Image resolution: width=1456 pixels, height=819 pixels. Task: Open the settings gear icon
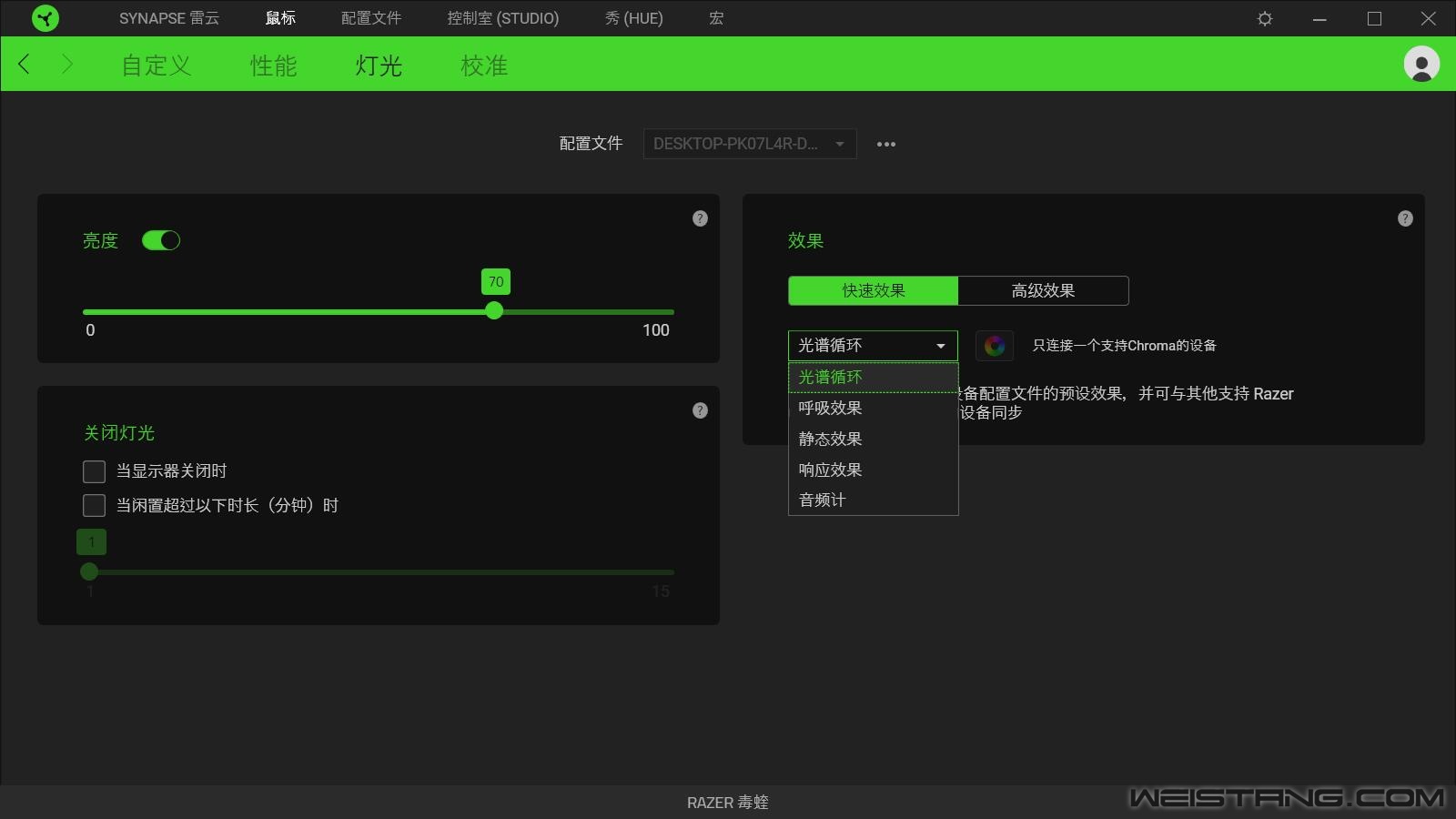coord(1265,18)
